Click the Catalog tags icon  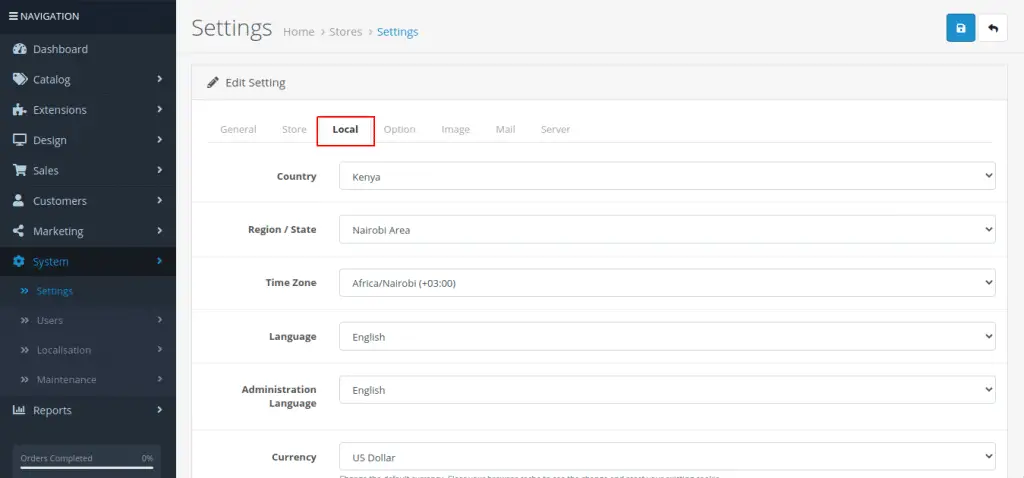20,79
